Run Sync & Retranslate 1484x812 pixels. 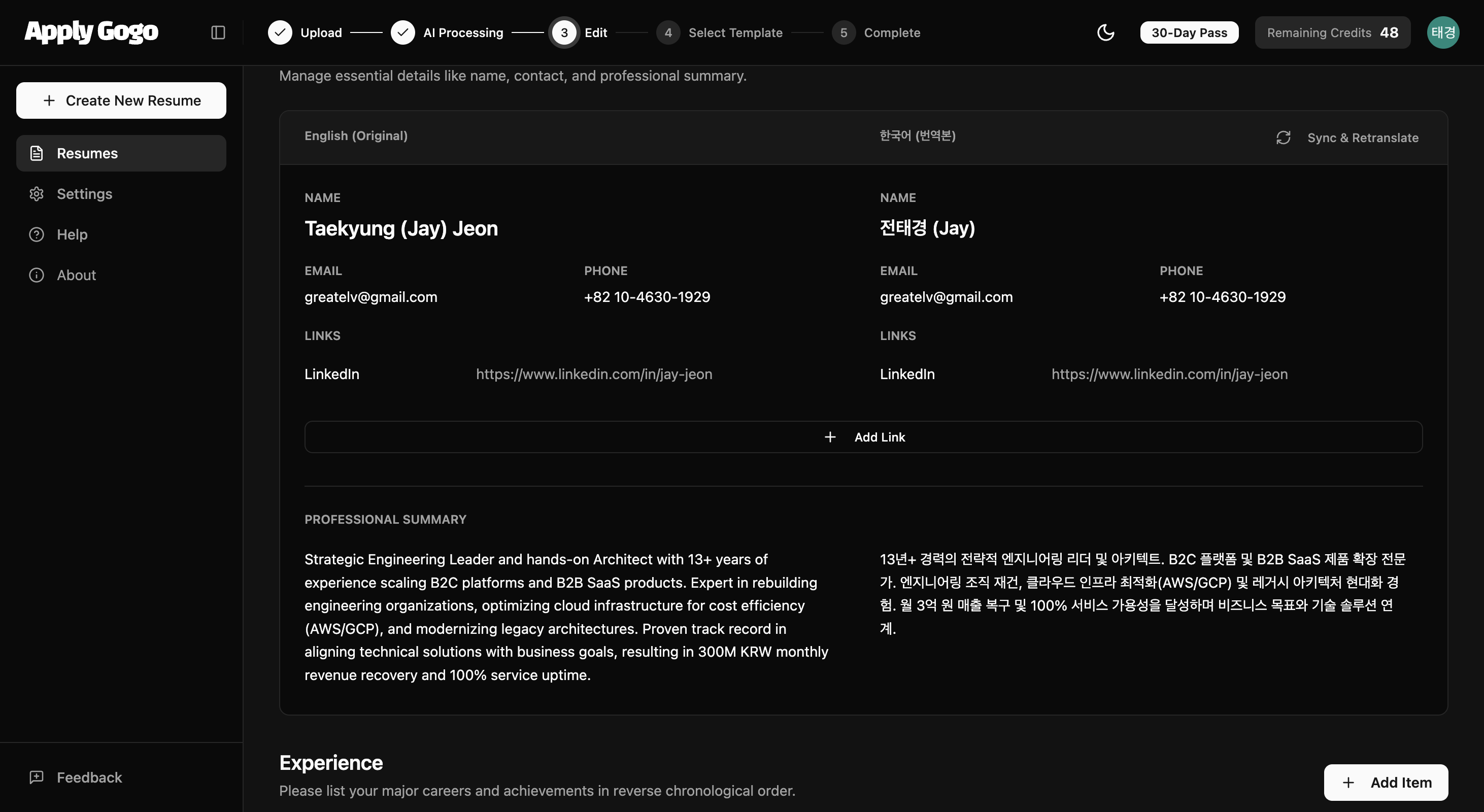(1363, 137)
